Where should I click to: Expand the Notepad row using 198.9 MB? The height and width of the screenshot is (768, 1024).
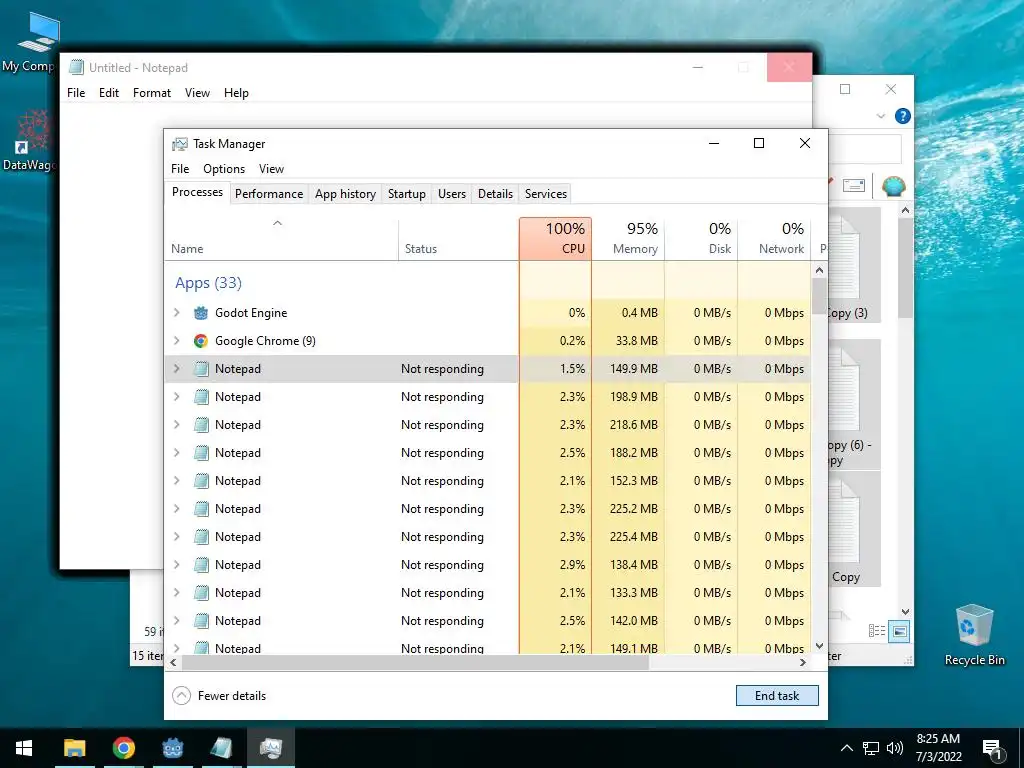pos(176,397)
